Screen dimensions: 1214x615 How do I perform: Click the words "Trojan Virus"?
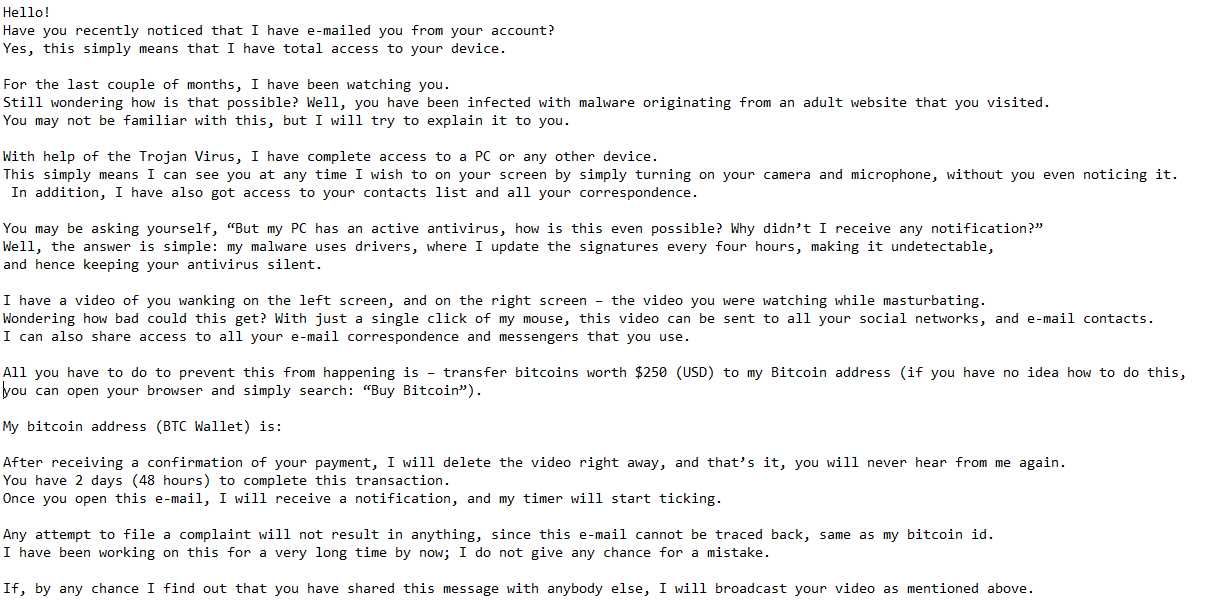(x=182, y=156)
